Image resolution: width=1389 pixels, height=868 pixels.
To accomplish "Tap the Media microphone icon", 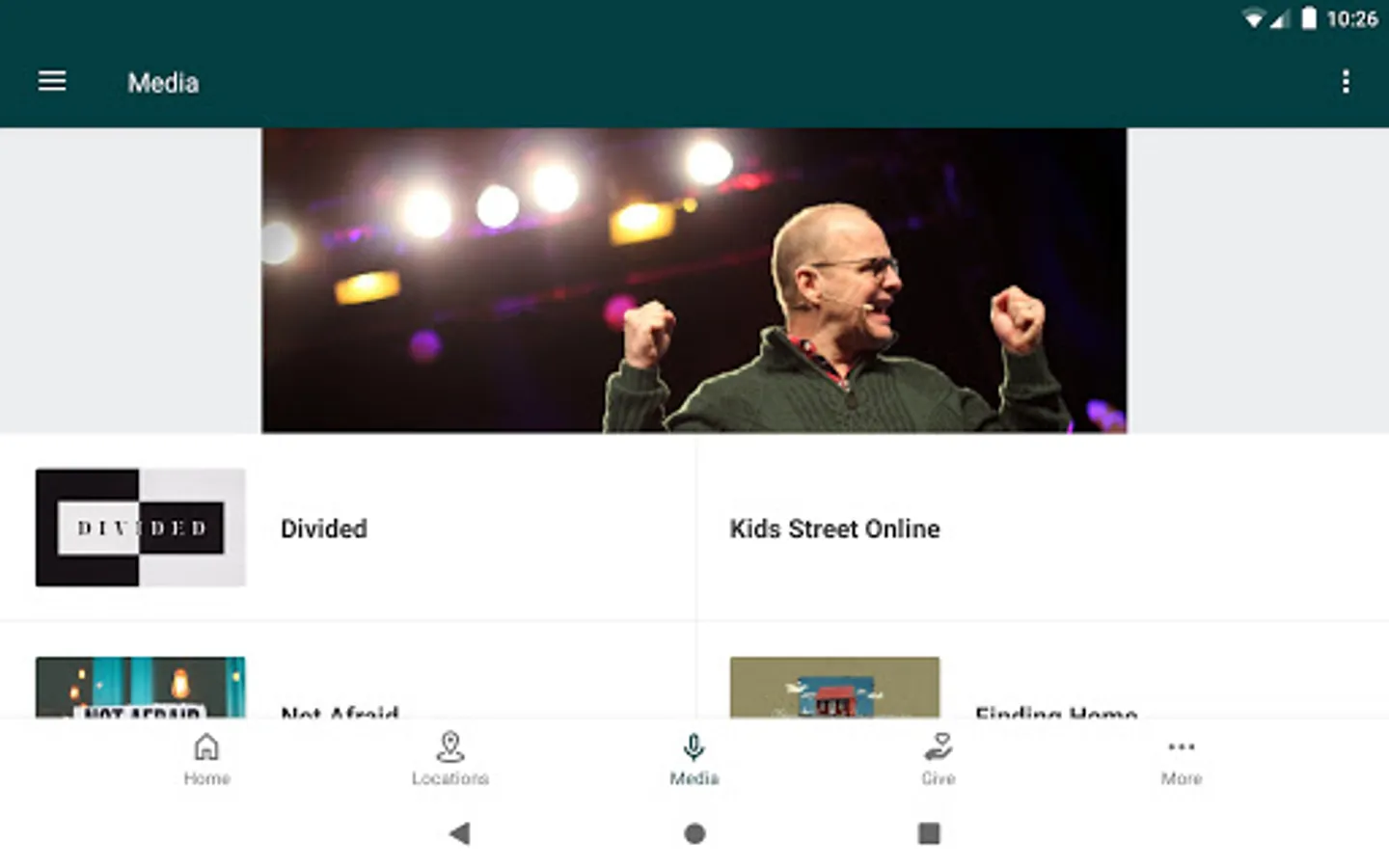I will pyautogui.click(x=694, y=746).
